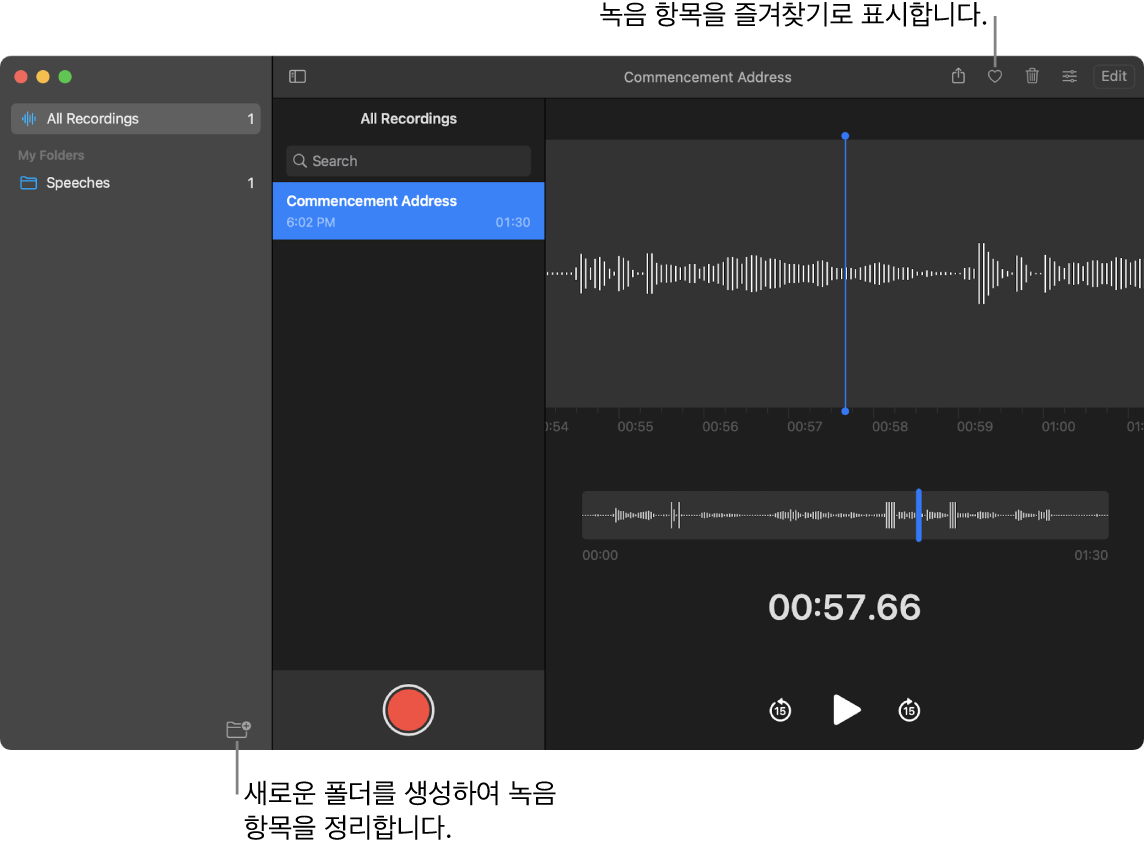Click the Edit button
Screen dimensions: 1144x851
point(1113,75)
